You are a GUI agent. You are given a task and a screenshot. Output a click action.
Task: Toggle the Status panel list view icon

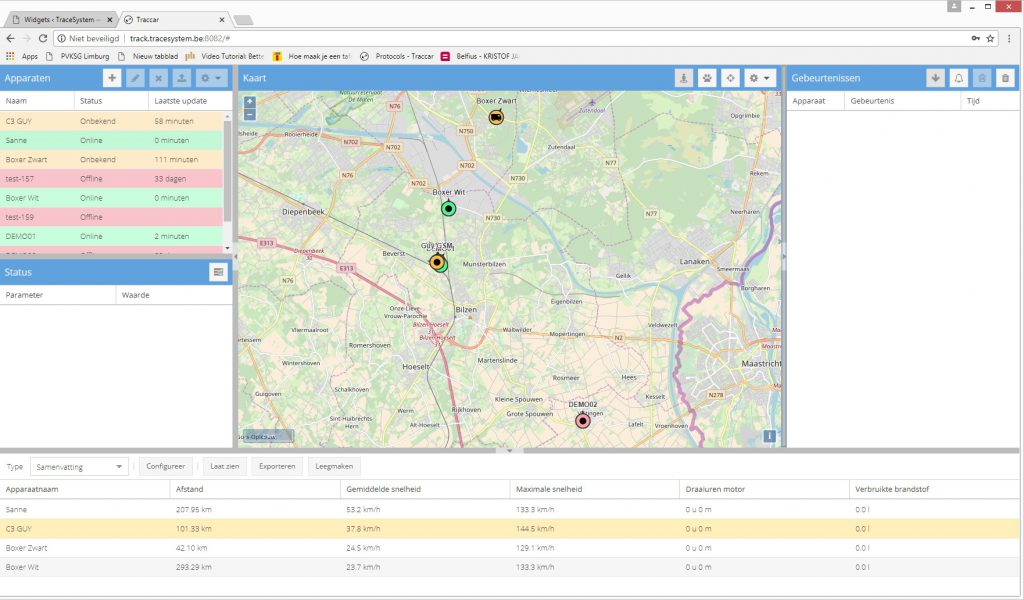pyautogui.click(x=218, y=272)
